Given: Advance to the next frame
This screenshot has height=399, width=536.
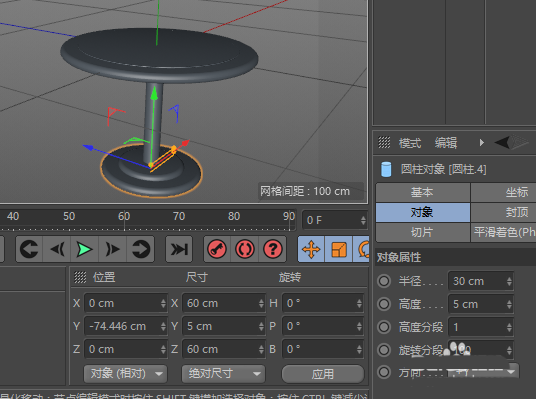Looking at the screenshot, I should tap(112, 249).
